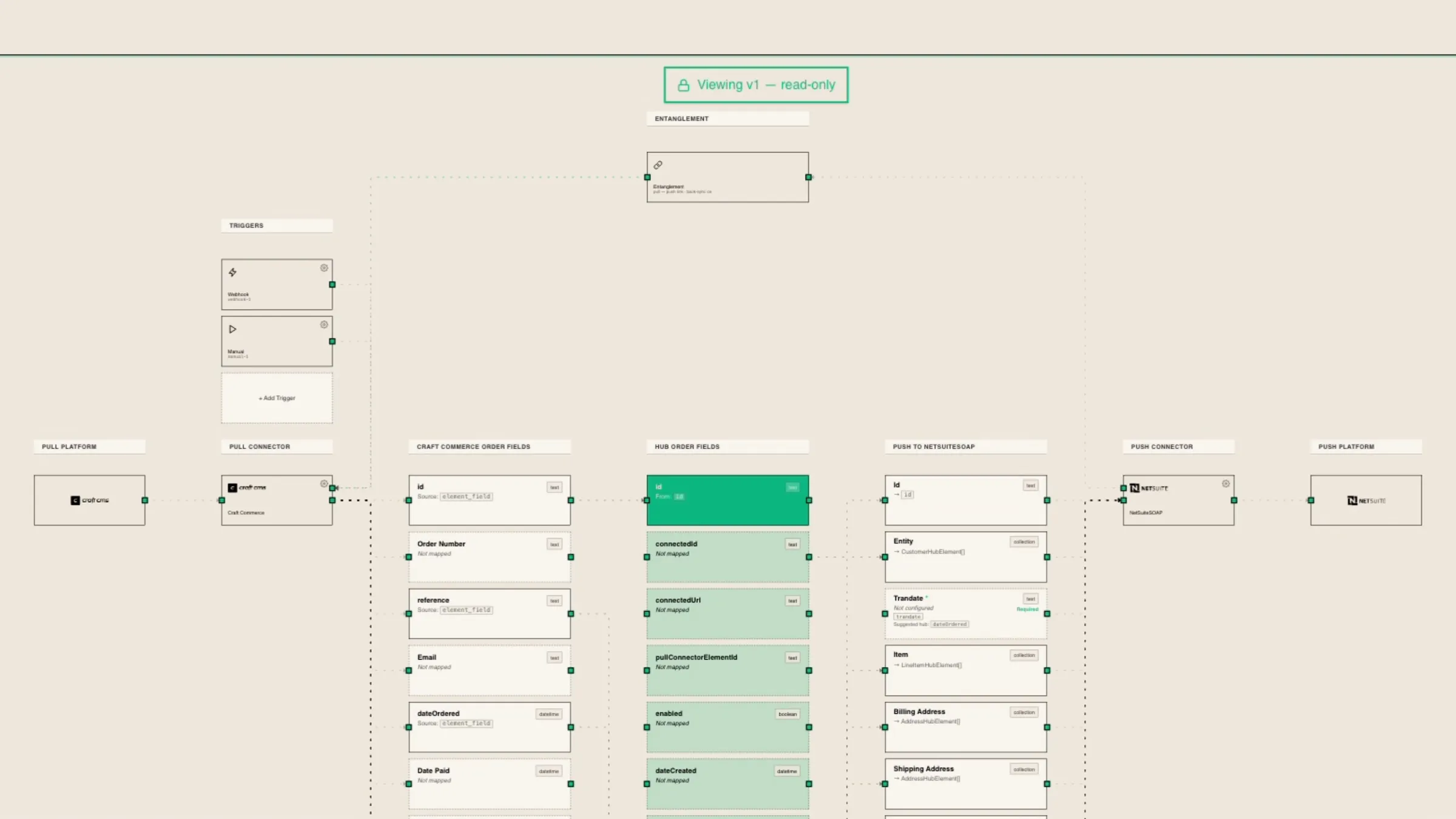Viewport: 1456px width, 819px height.
Task: Click the Webhook trigger's output handle
Action: [x=332, y=285]
